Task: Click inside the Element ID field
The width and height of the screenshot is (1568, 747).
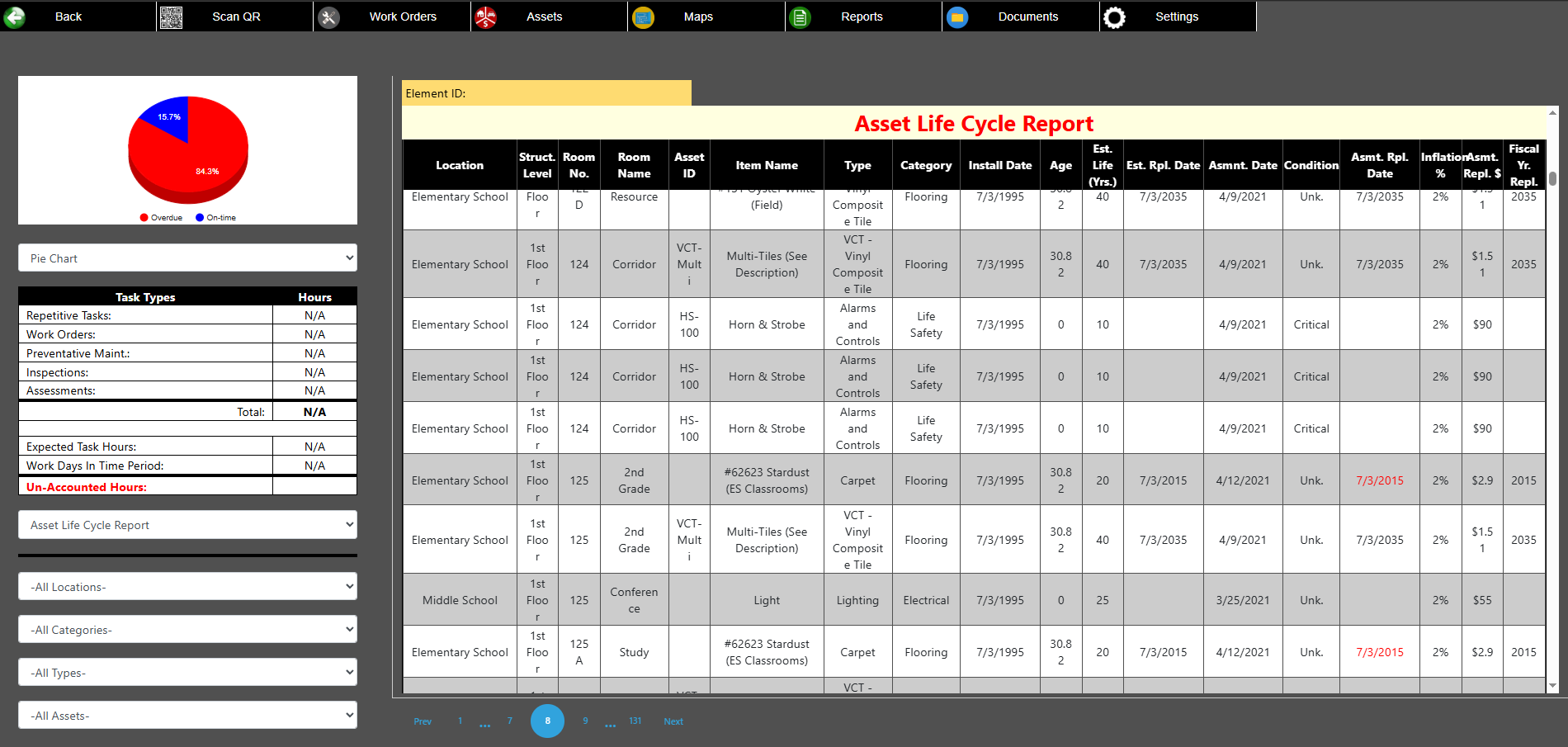Action: (578, 92)
